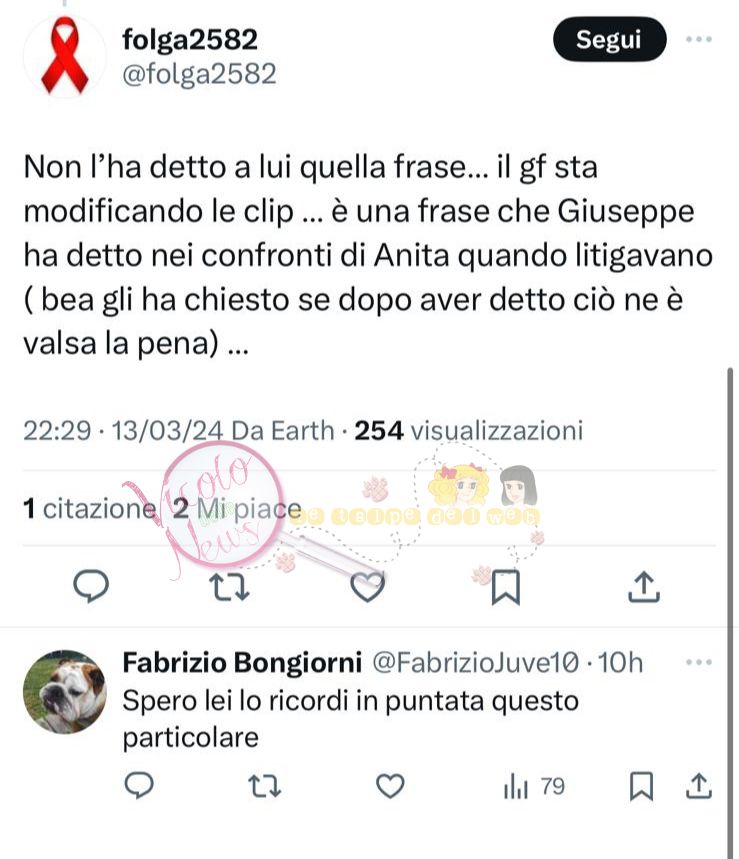Like Fabrizio Bongiorni's reply

click(390, 786)
